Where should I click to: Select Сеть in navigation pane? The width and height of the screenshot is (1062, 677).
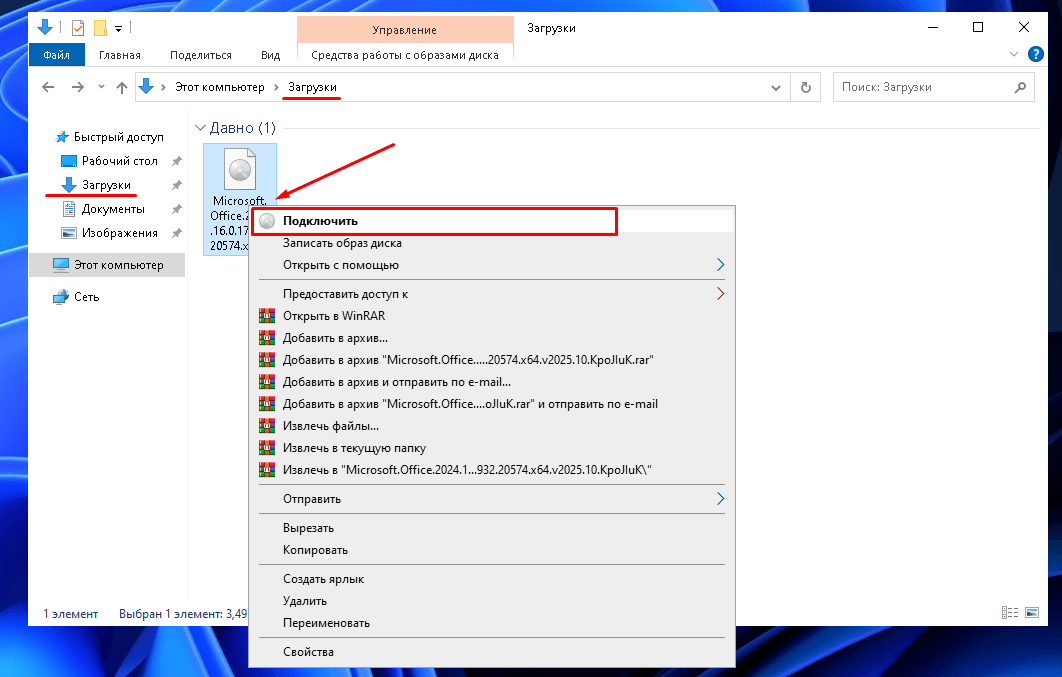coord(76,297)
